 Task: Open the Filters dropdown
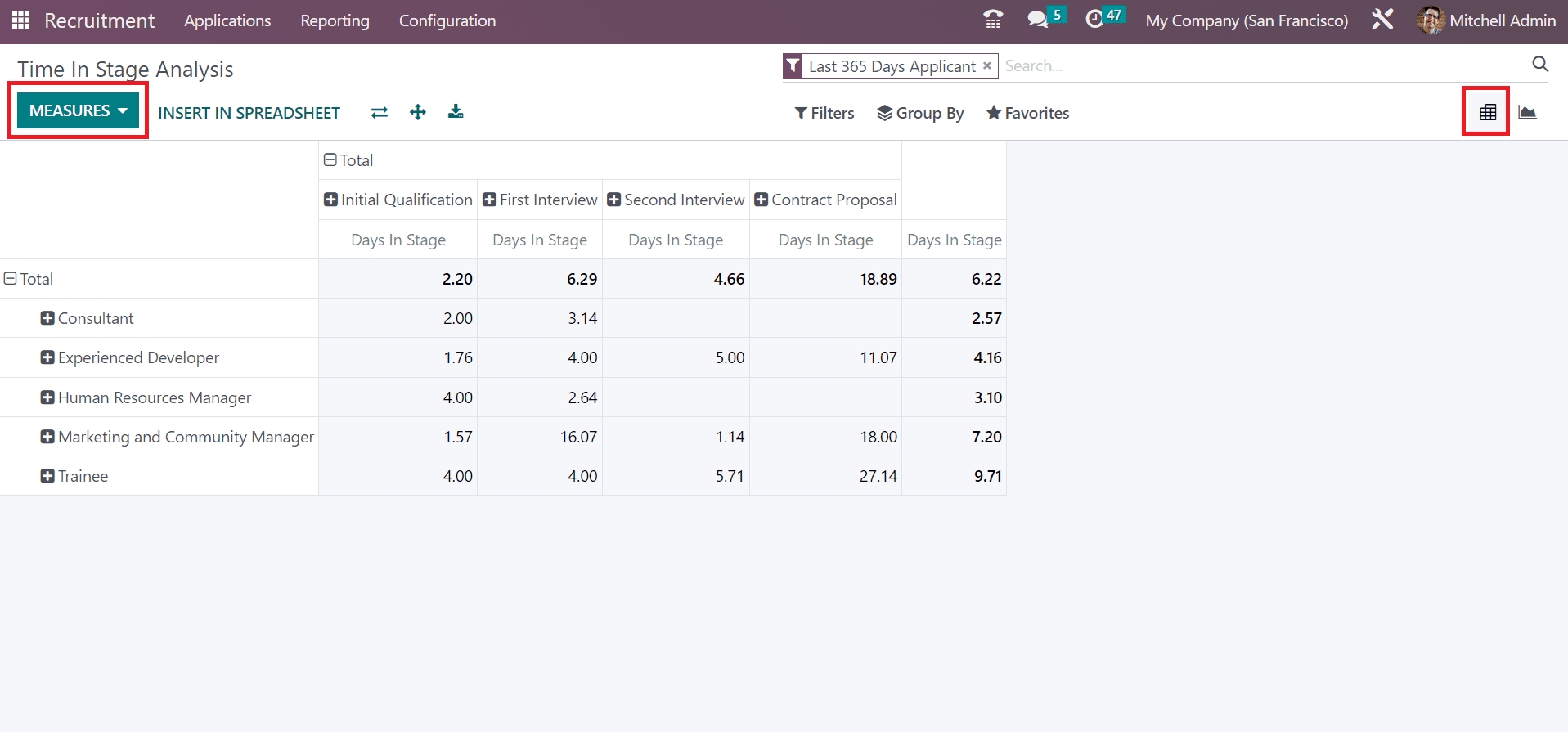(x=824, y=113)
